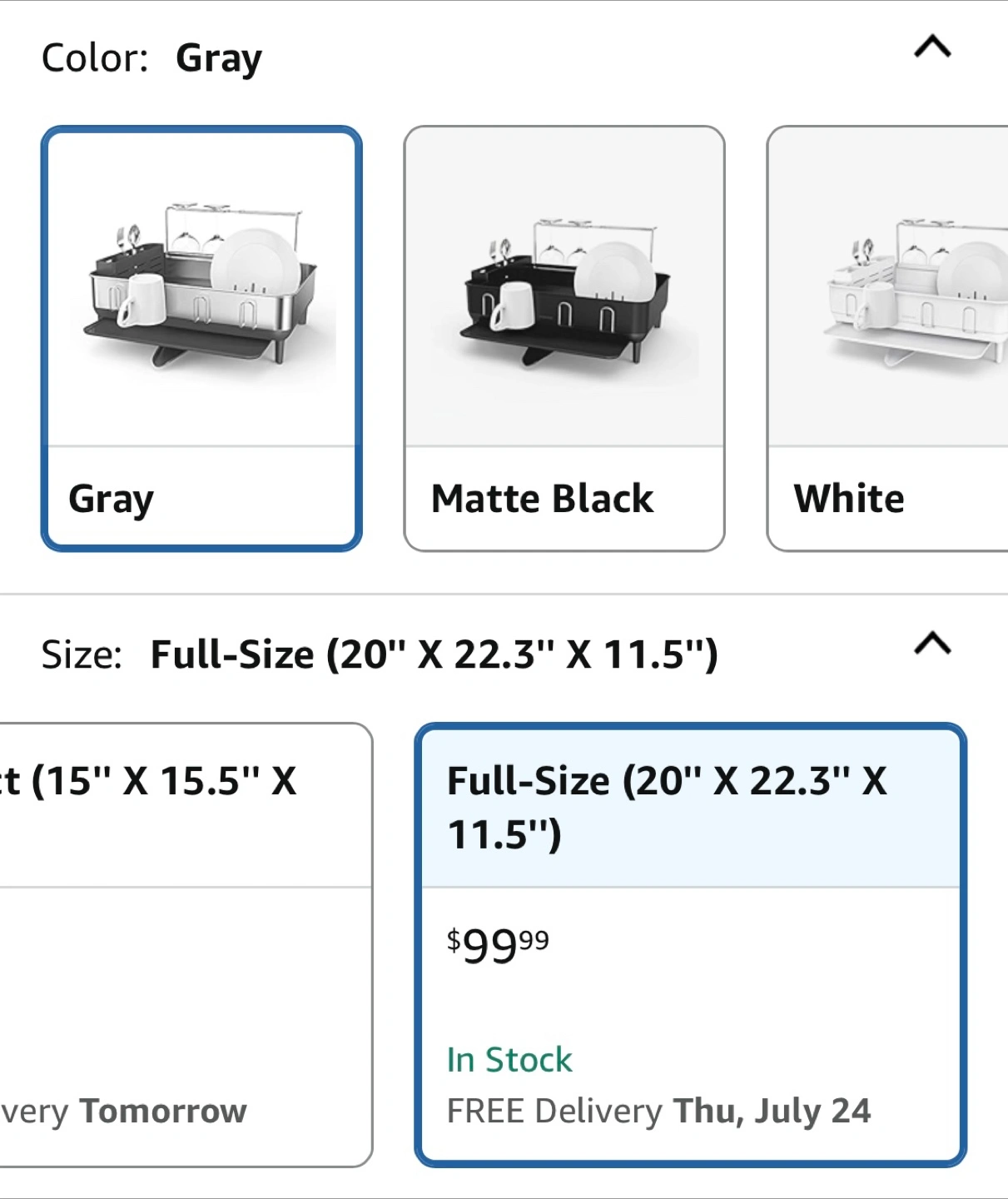Click the Gray color label text
The width and height of the screenshot is (1008, 1199).
pos(111,500)
